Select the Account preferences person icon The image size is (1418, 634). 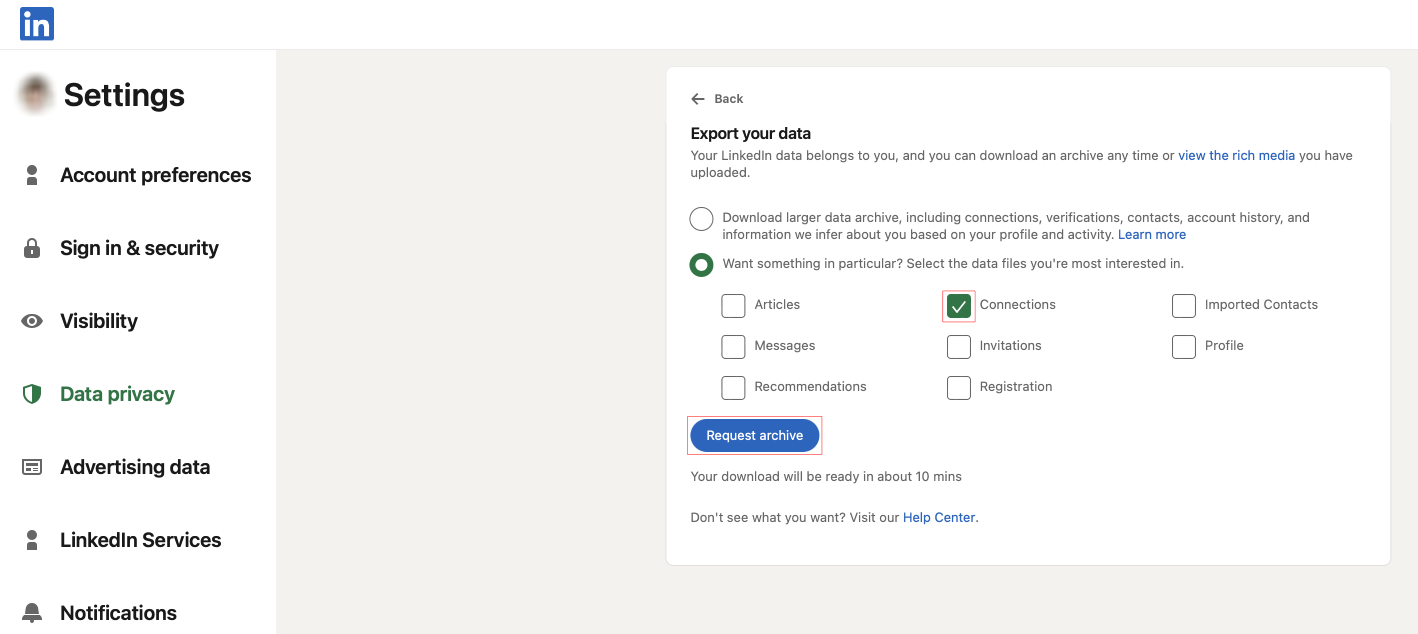click(x=33, y=175)
